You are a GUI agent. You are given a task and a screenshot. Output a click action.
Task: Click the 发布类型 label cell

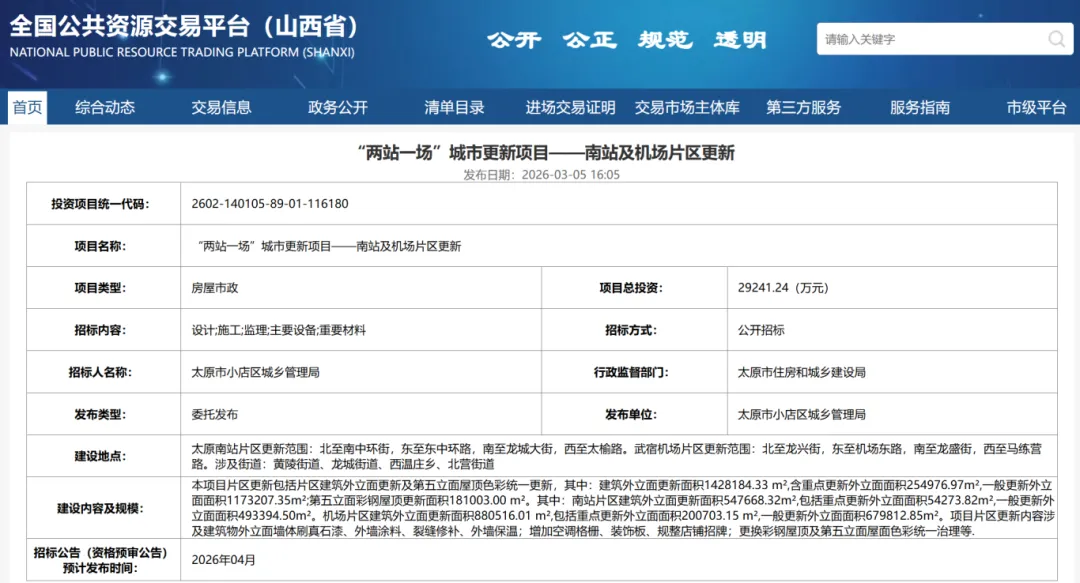pos(103,414)
